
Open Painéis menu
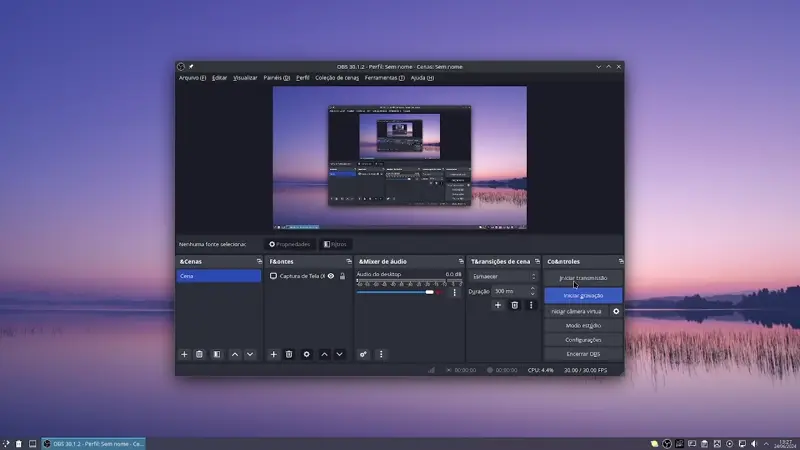[277, 78]
